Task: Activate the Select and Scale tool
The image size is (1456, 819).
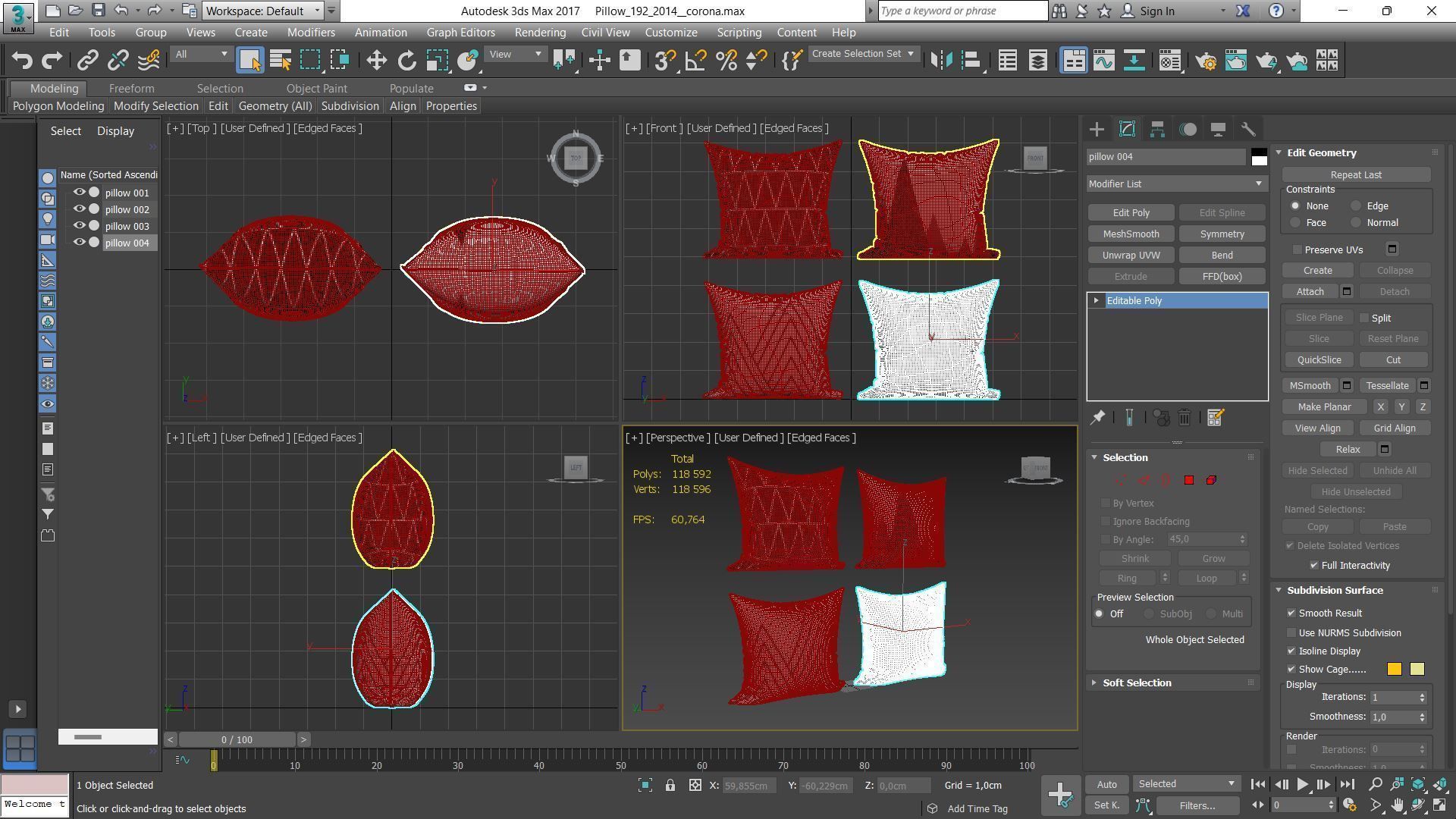Action: point(438,61)
